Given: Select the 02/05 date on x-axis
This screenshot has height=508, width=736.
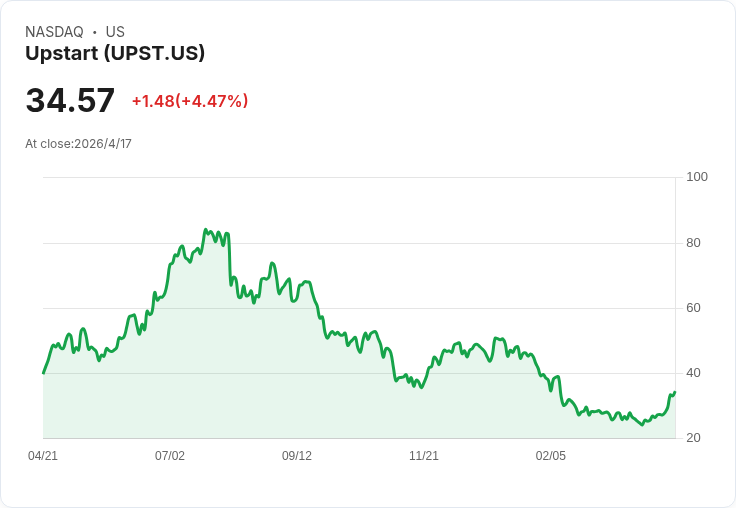Looking at the screenshot, I should pos(551,456).
